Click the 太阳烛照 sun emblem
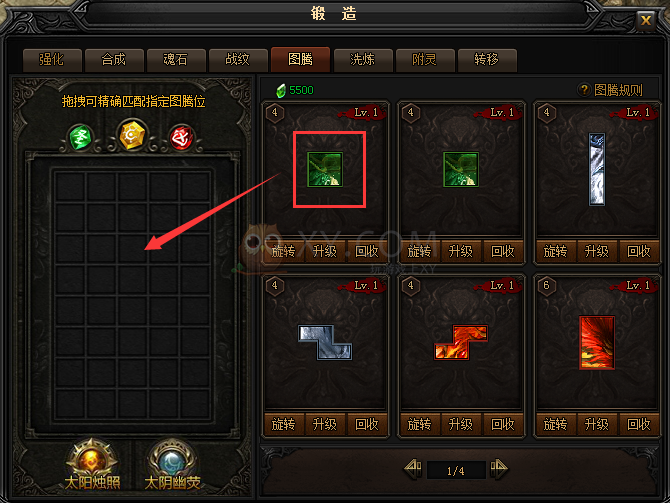 [x=91, y=460]
